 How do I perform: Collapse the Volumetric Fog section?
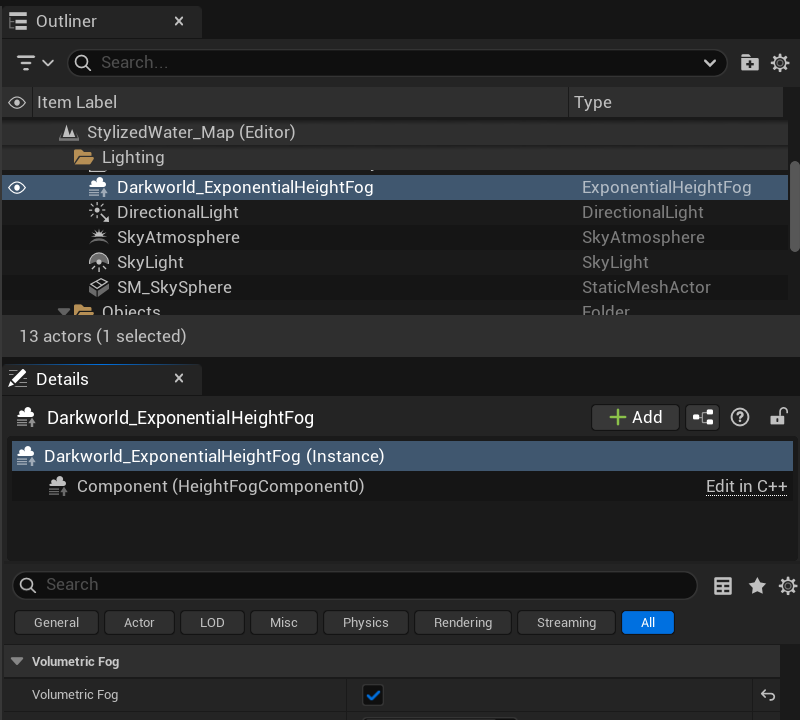pyautogui.click(x=17, y=661)
